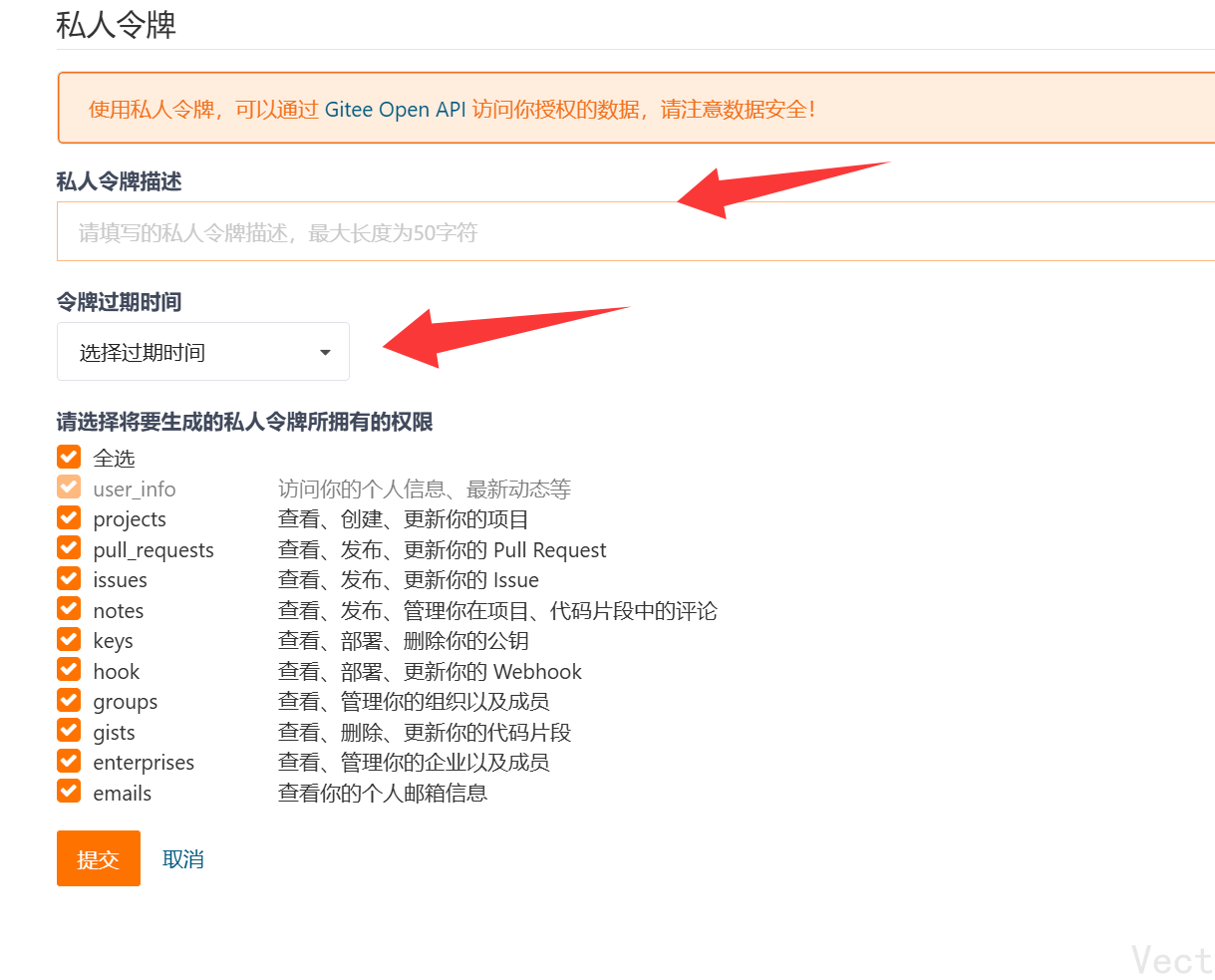Uncheck the gists permission checkbox
The height and width of the screenshot is (980, 1215).
coord(69,731)
